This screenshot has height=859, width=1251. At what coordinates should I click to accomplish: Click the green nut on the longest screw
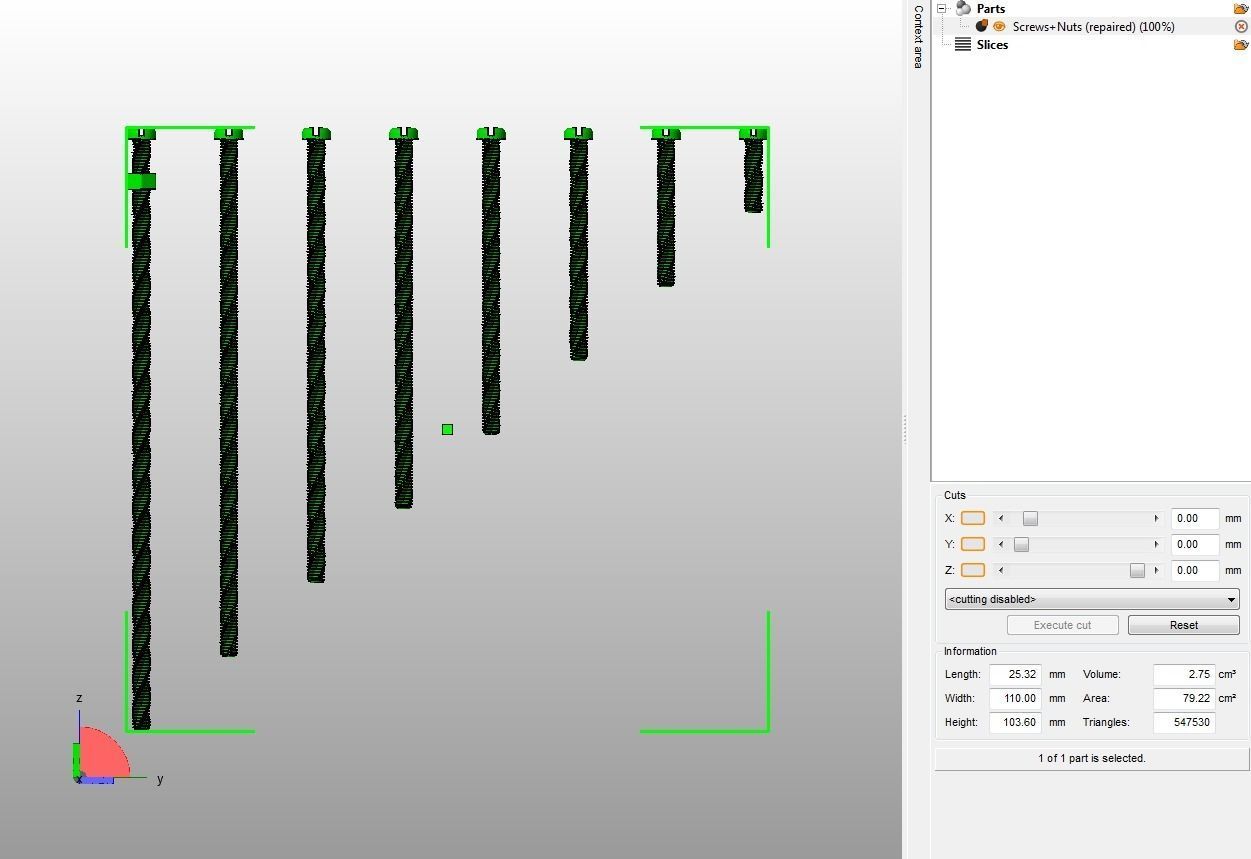pos(141,181)
